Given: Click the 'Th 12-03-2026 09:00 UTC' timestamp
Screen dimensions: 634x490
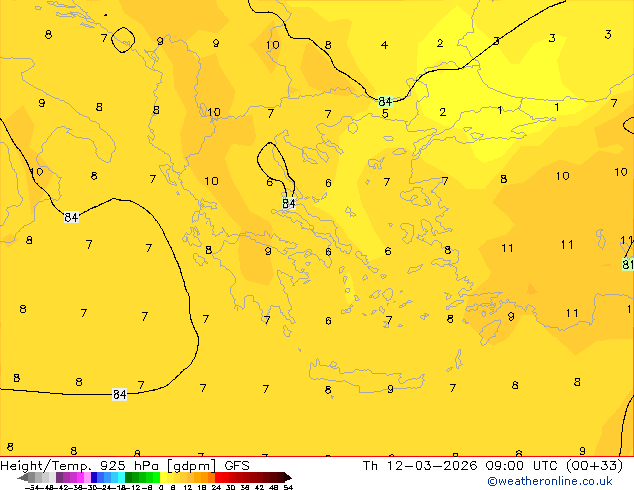Looking at the screenshot, I should point(462,465).
